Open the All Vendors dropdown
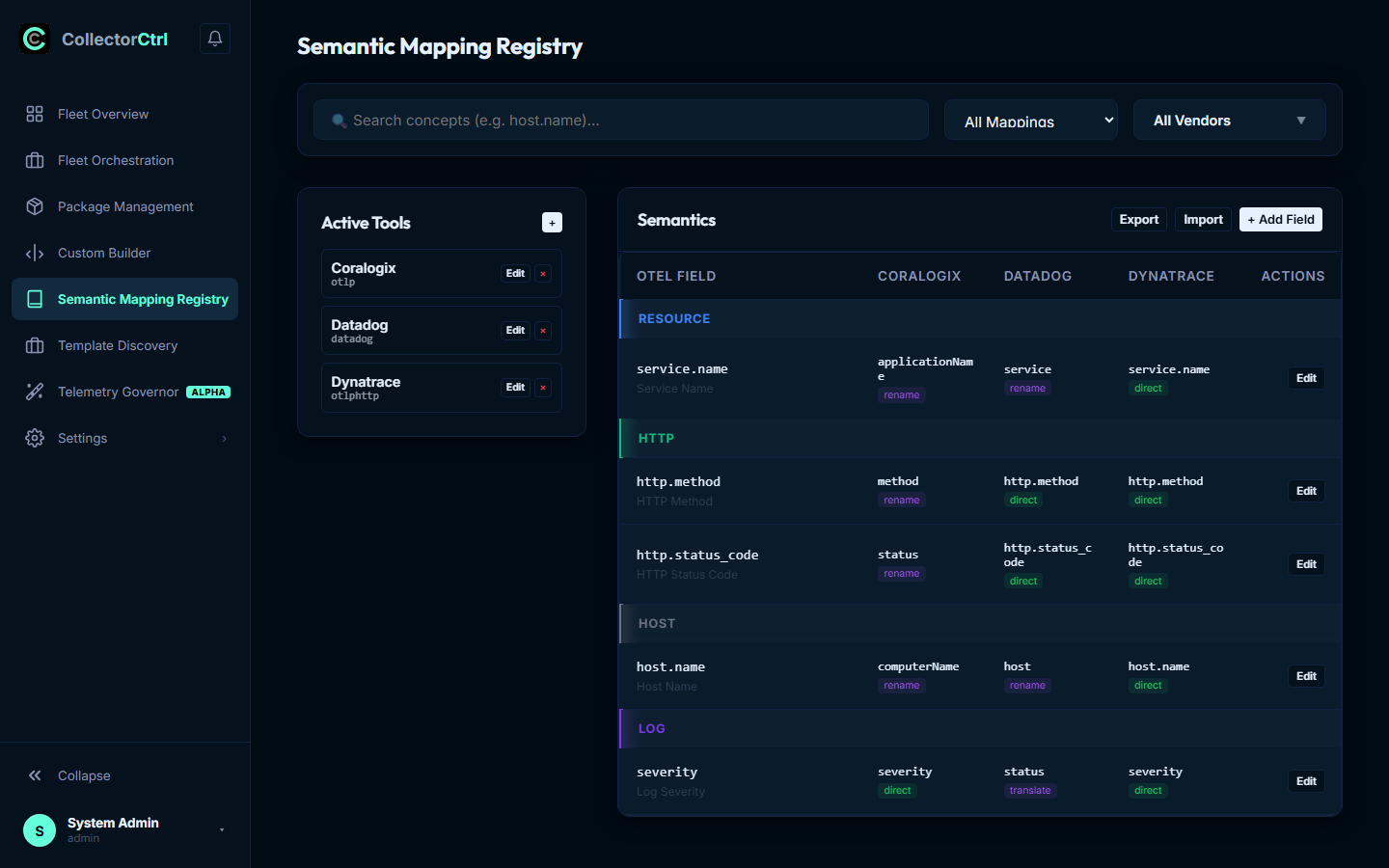 pyautogui.click(x=1230, y=121)
